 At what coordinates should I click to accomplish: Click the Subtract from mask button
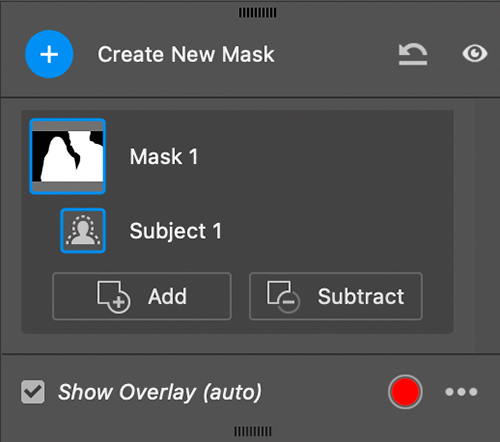click(336, 296)
